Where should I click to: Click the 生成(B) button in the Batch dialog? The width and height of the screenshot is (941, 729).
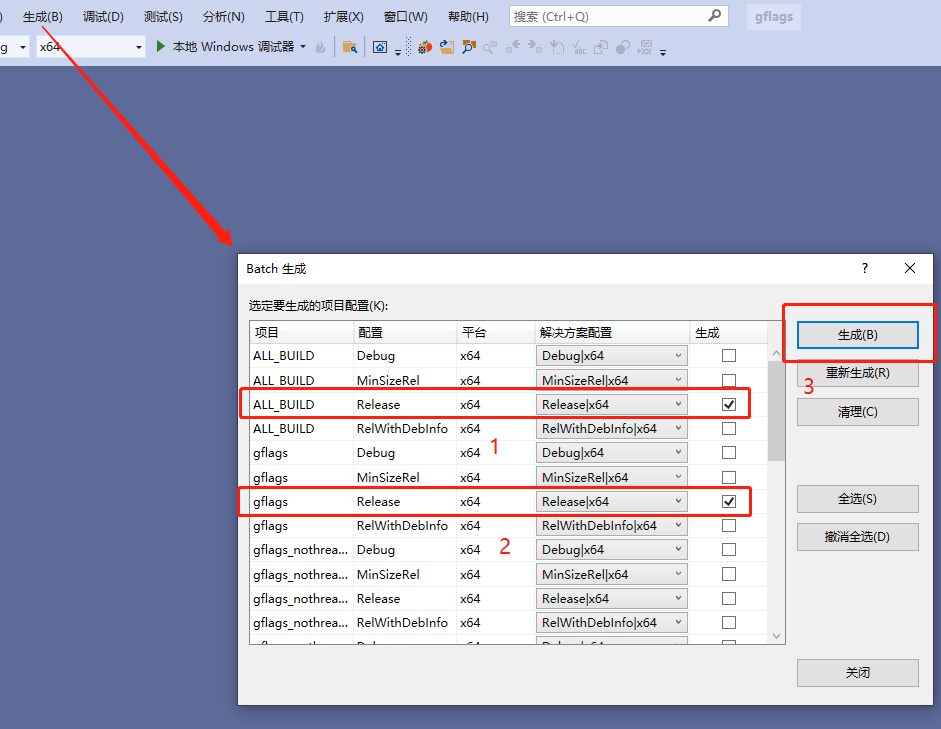coord(857,335)
